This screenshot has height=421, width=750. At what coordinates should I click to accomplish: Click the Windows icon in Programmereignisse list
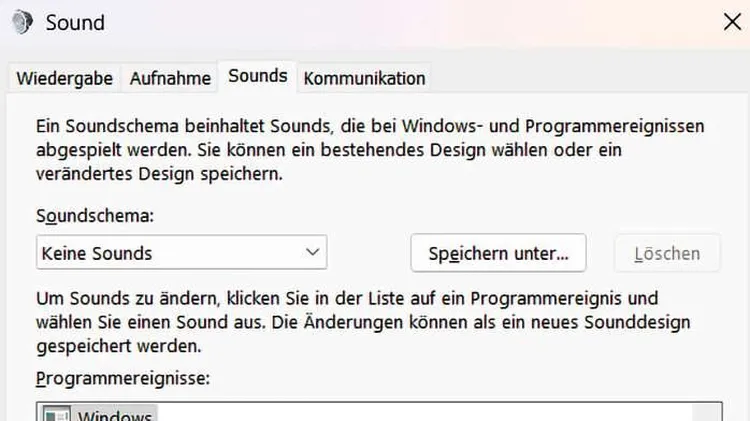pos(56,414)
